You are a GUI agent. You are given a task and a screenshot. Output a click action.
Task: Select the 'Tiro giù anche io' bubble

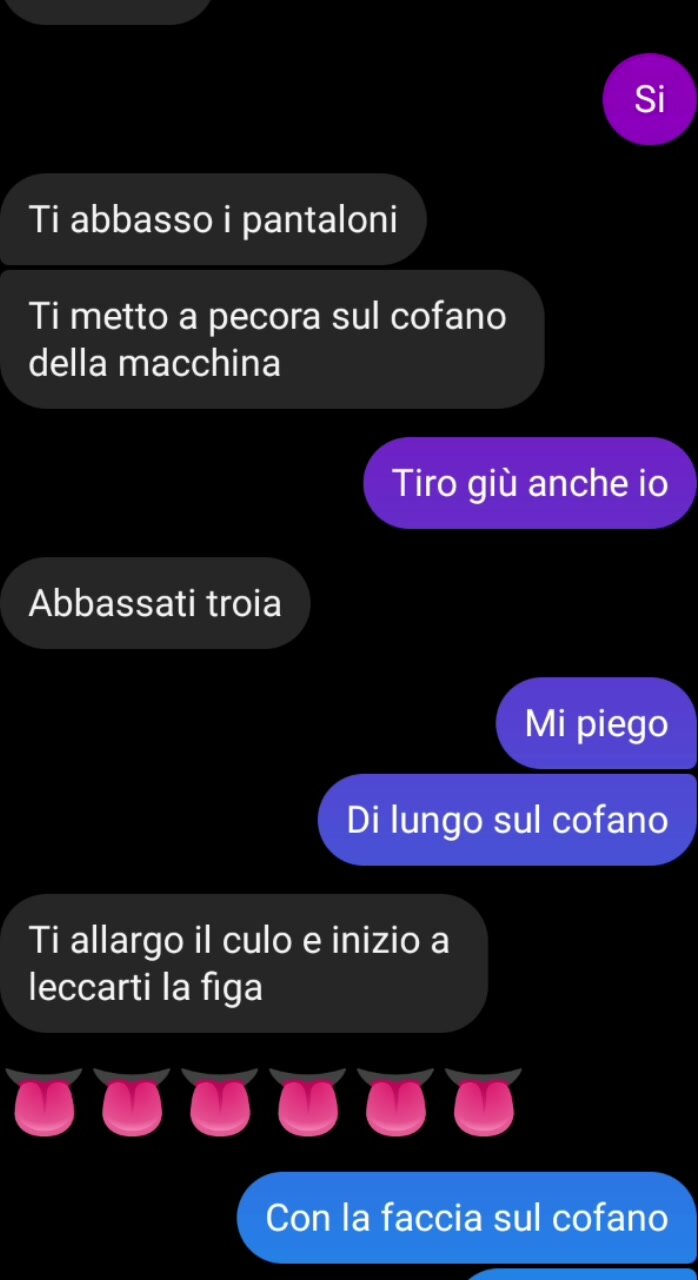(530, 483)
